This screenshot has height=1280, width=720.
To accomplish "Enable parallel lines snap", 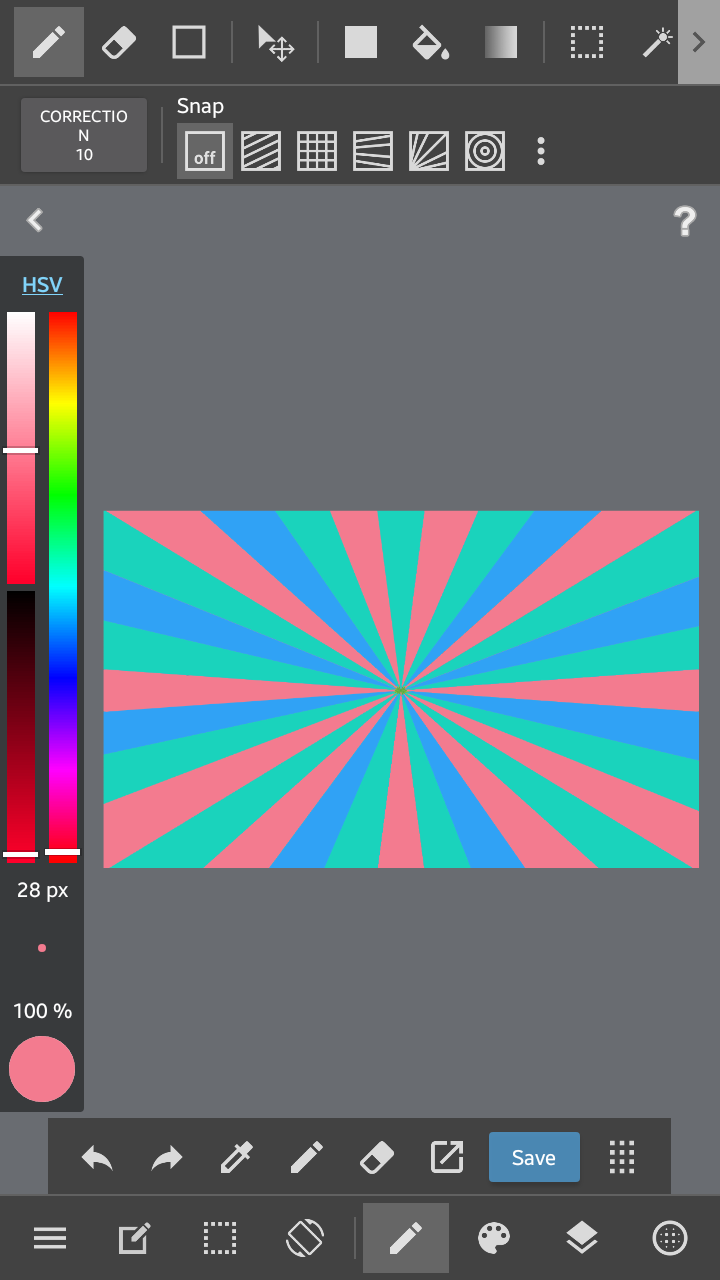I will (261, 151).
